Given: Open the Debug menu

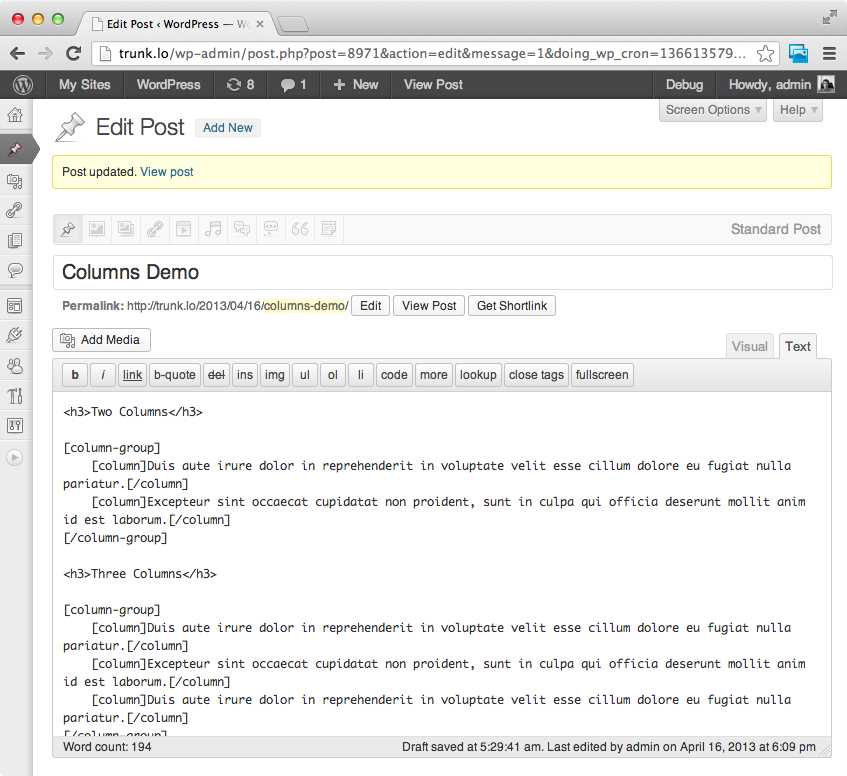Looking at the screenshot, I should pos(684,85).
